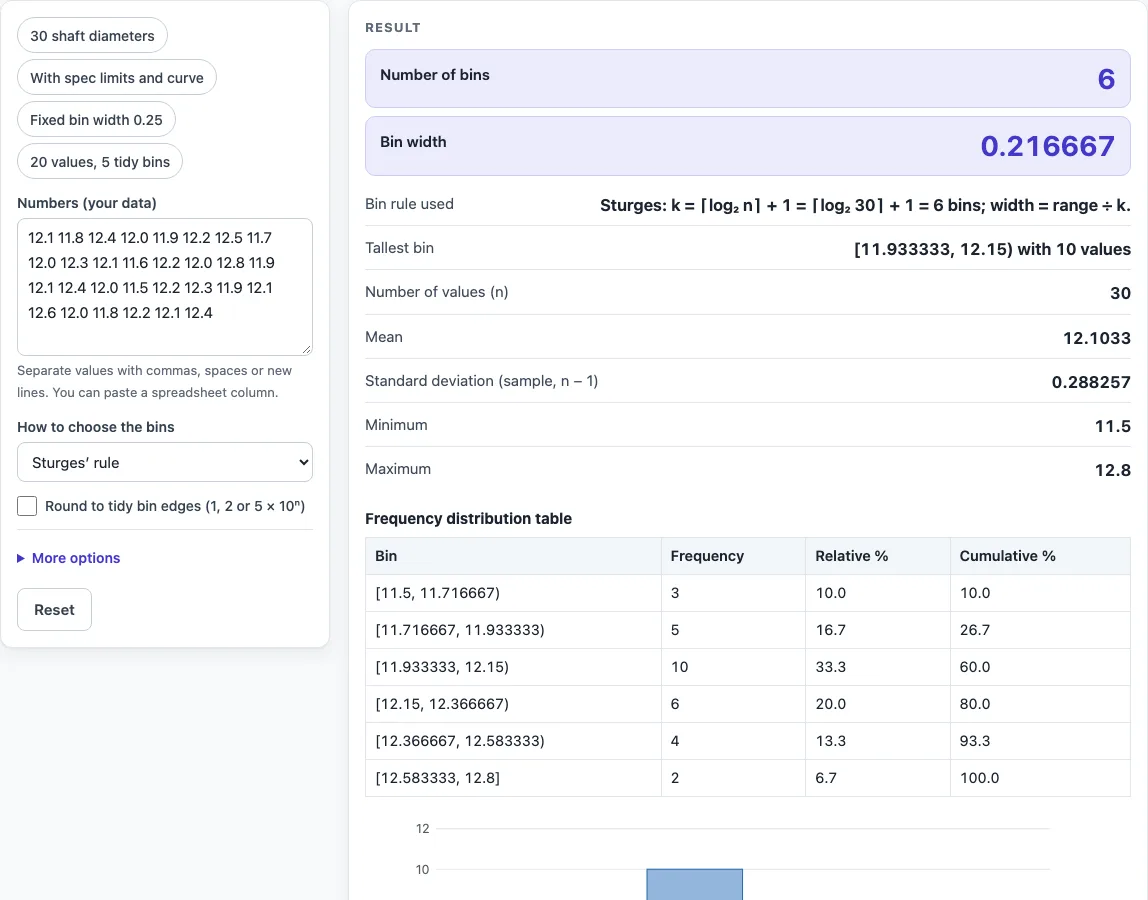This screenshot has width=1148, height=900.
Task: Pick the "20 values, 5 tidy bins" preset
Action: tap(100, 162)
